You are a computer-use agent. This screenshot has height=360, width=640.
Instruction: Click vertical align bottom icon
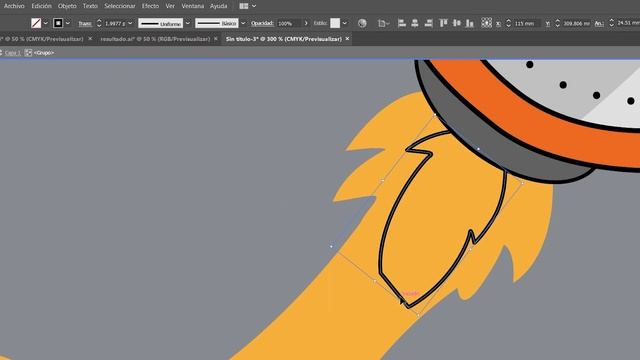click(470, 23)
